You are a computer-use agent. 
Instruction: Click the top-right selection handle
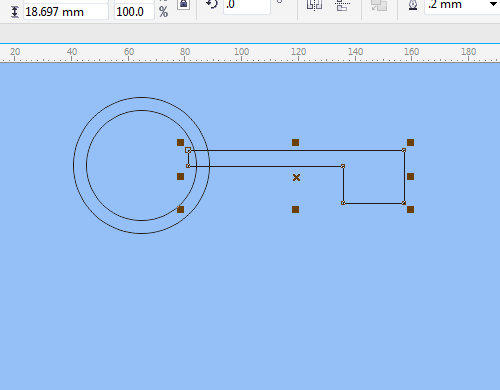(x=410, y=143)
